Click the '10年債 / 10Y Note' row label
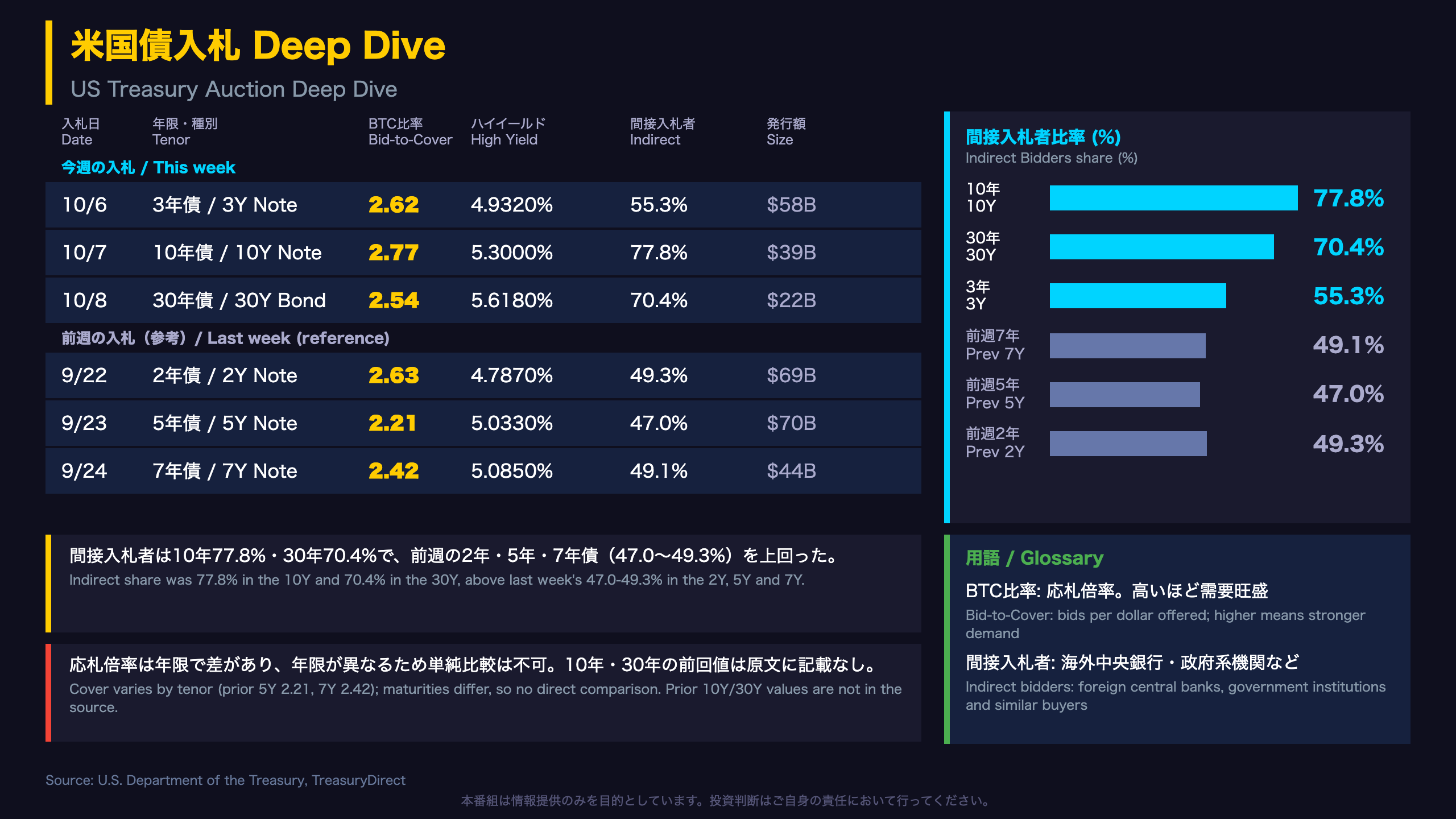 (x=237, y=253)
